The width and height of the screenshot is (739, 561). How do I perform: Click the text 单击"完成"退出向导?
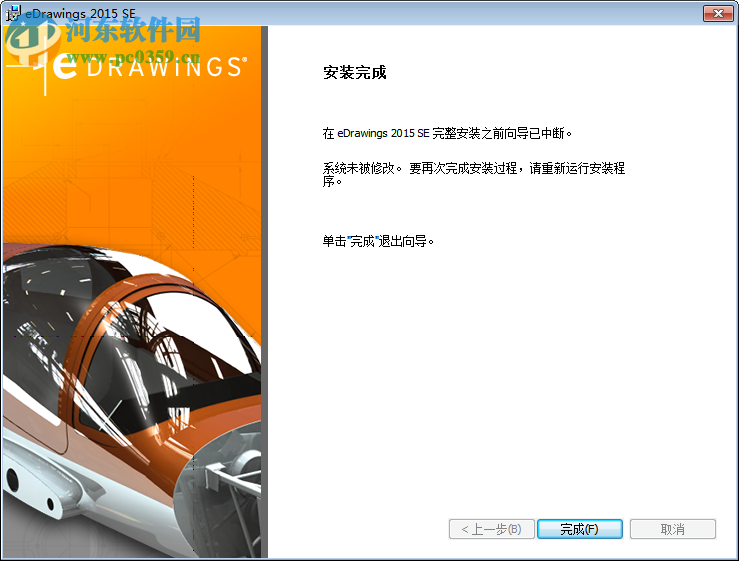coord(378,241)
